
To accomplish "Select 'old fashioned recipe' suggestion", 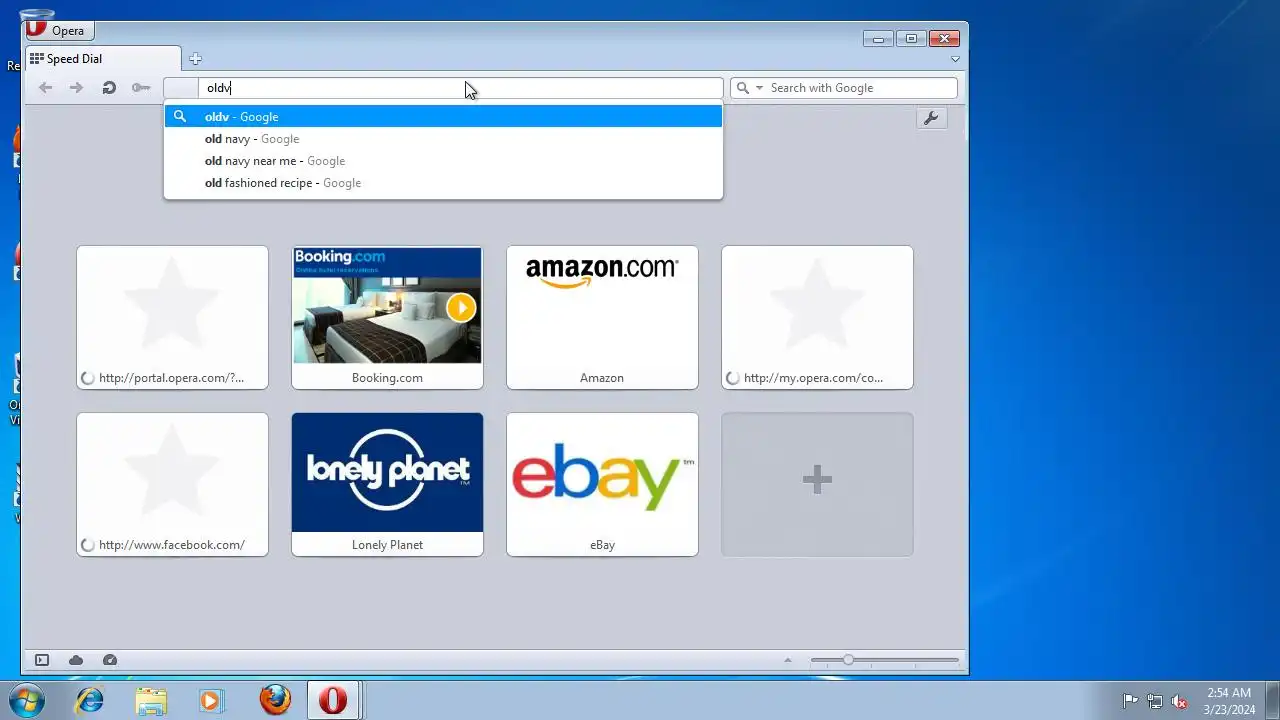I will click(443, 183).
